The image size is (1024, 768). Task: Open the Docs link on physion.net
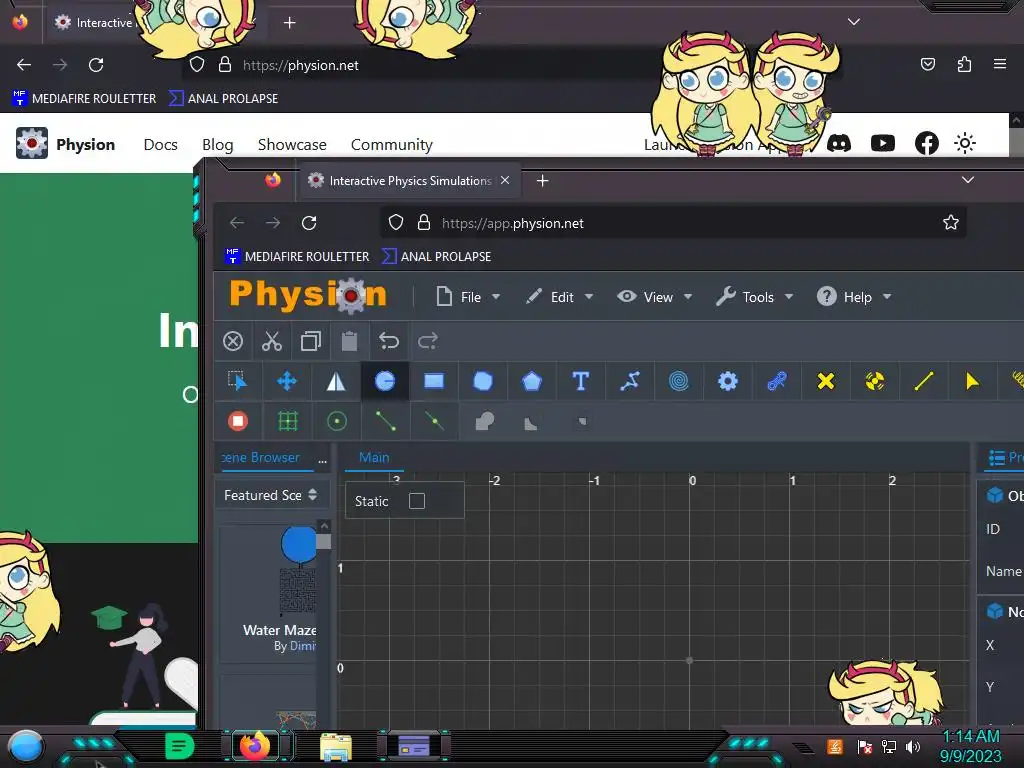point(161,144)
